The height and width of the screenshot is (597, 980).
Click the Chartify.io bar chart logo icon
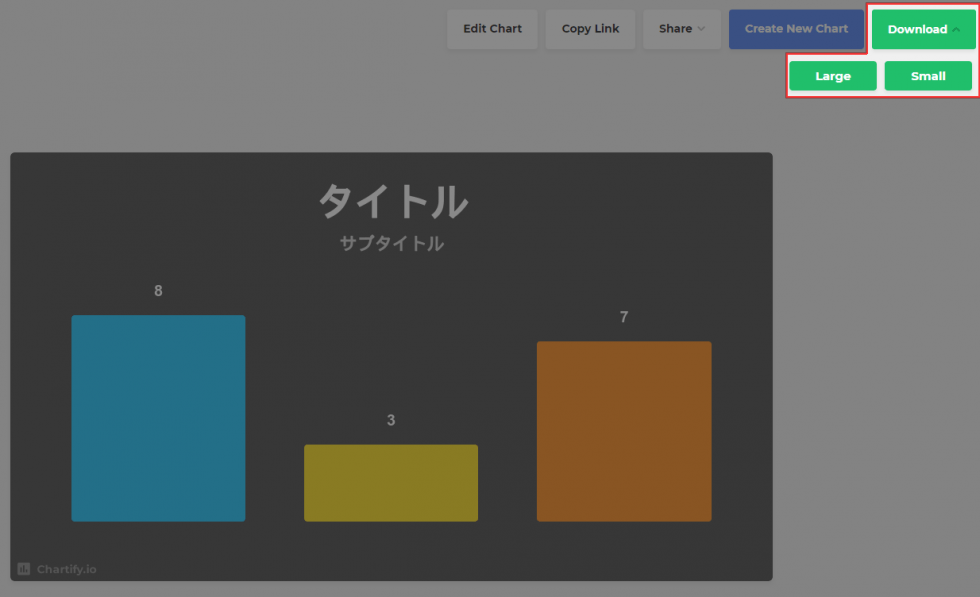coord(25,569)
